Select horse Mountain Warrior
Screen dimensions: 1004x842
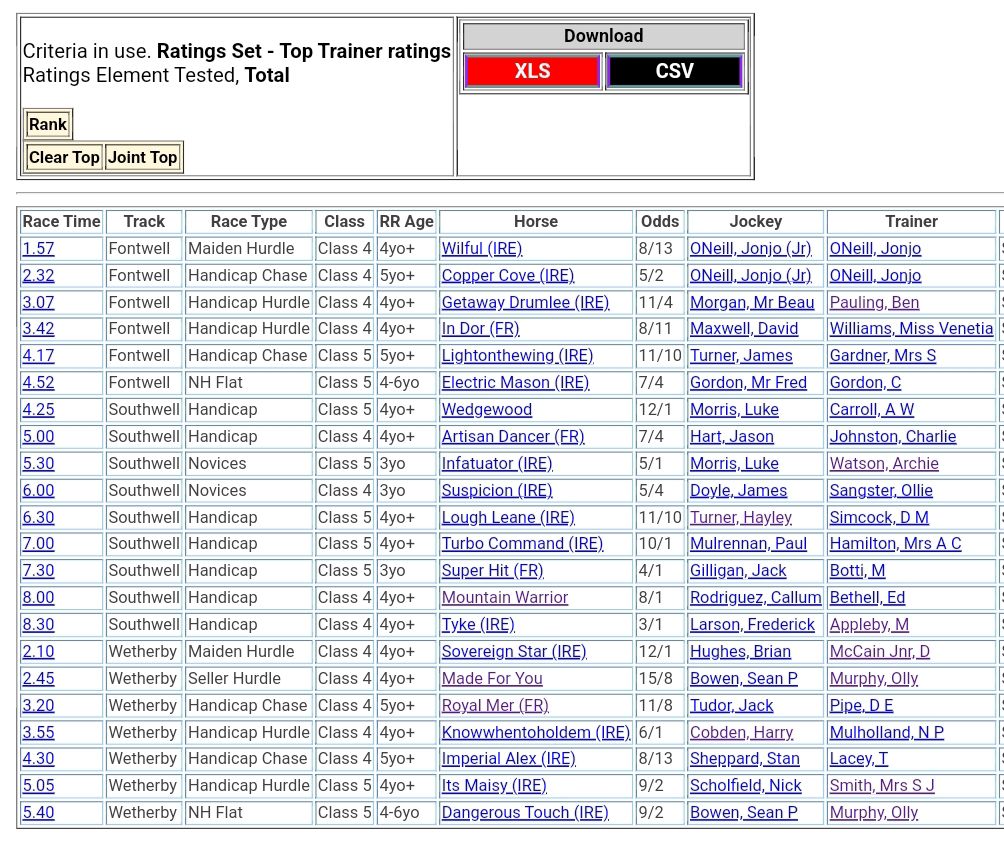[x=504, y=597]
